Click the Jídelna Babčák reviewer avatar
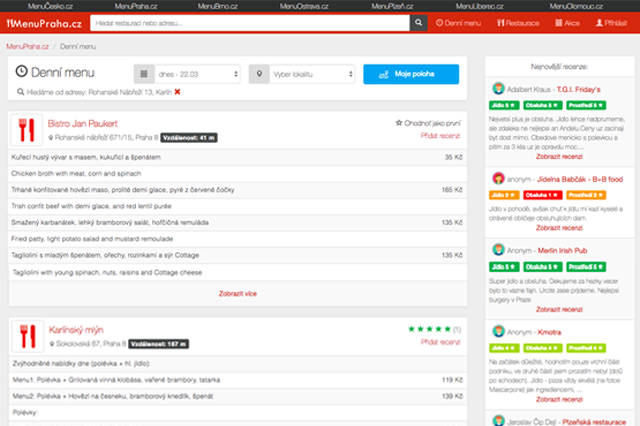This screenshot has height=426, width=640. pos(497,179)
